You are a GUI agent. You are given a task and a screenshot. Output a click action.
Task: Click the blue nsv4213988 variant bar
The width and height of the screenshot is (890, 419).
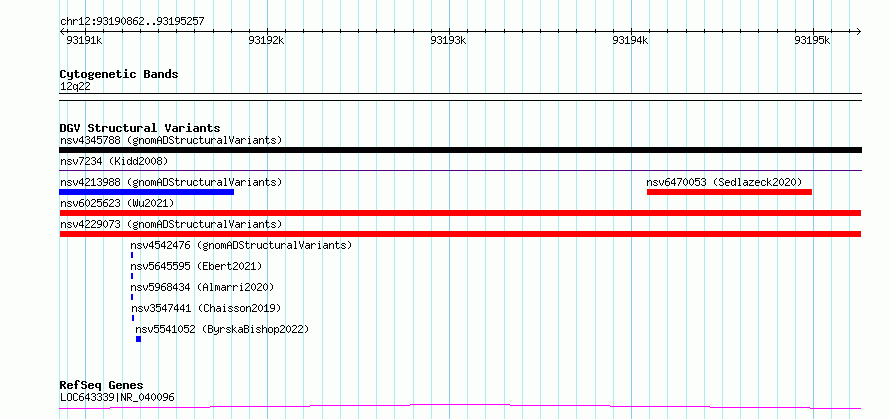(146, 192)
